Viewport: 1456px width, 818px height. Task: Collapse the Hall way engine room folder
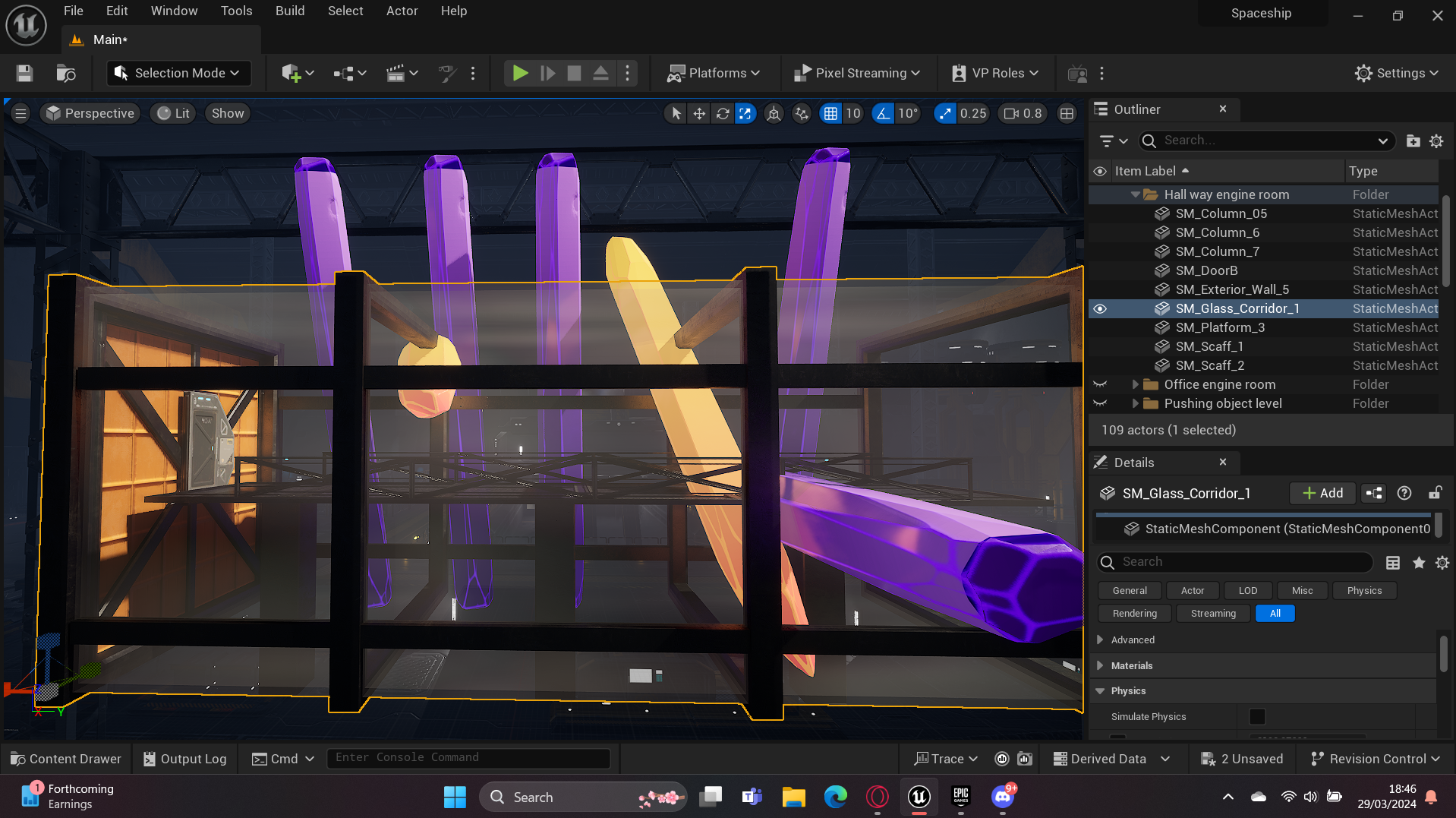tap(1135, 194)
